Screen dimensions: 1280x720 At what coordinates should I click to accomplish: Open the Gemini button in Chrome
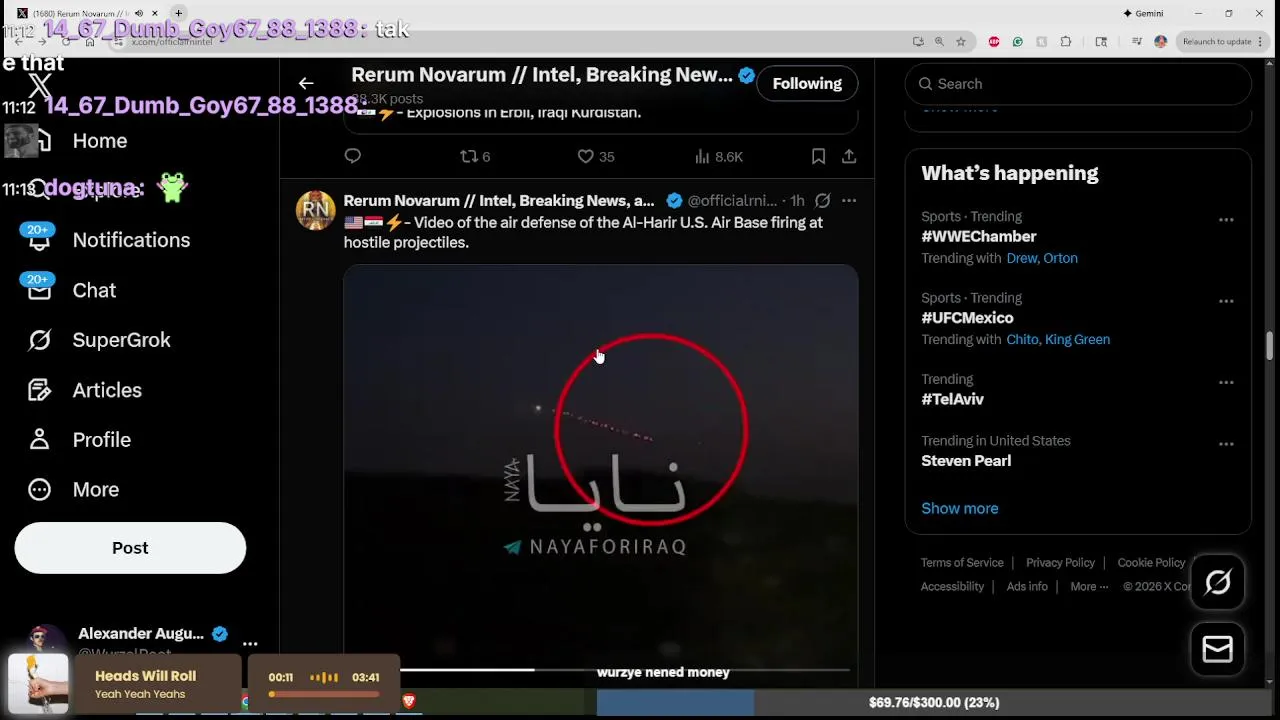1143,14
